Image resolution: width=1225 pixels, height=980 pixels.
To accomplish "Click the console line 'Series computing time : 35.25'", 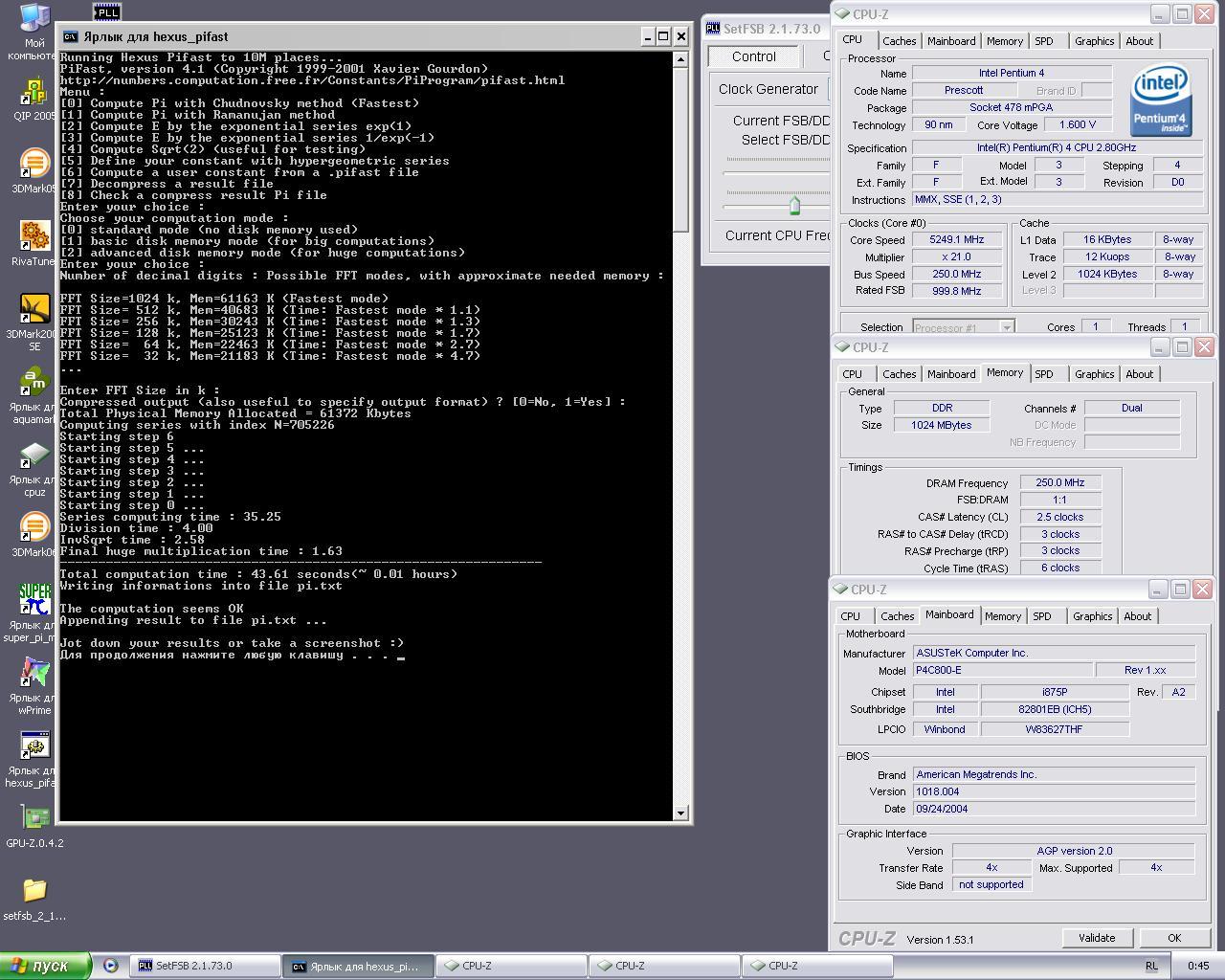I will pos(170,517).
